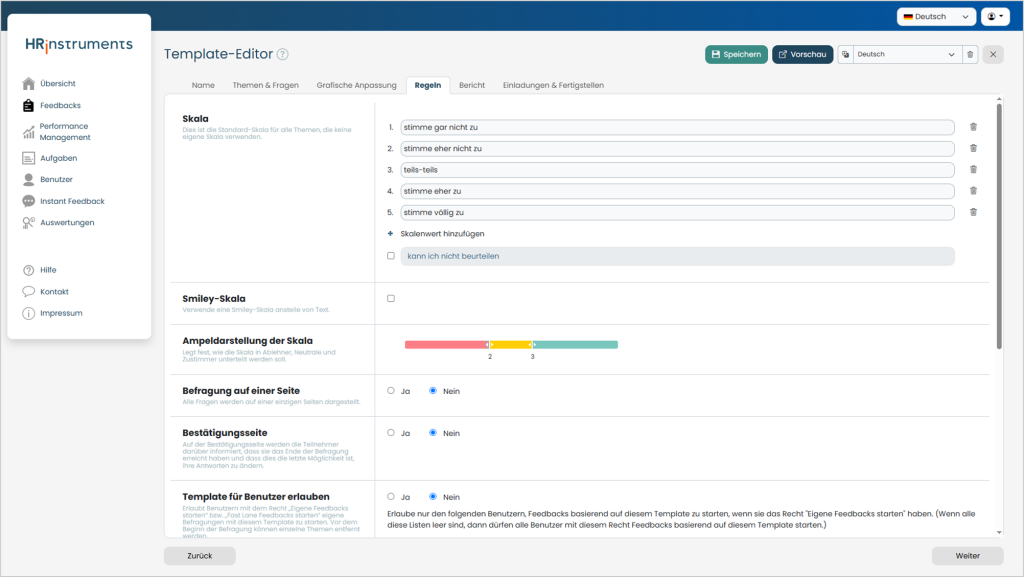Click the 'kann ich nicht beurteilen' field
Screen dimensions: 1024x577
tap(677, 256)
